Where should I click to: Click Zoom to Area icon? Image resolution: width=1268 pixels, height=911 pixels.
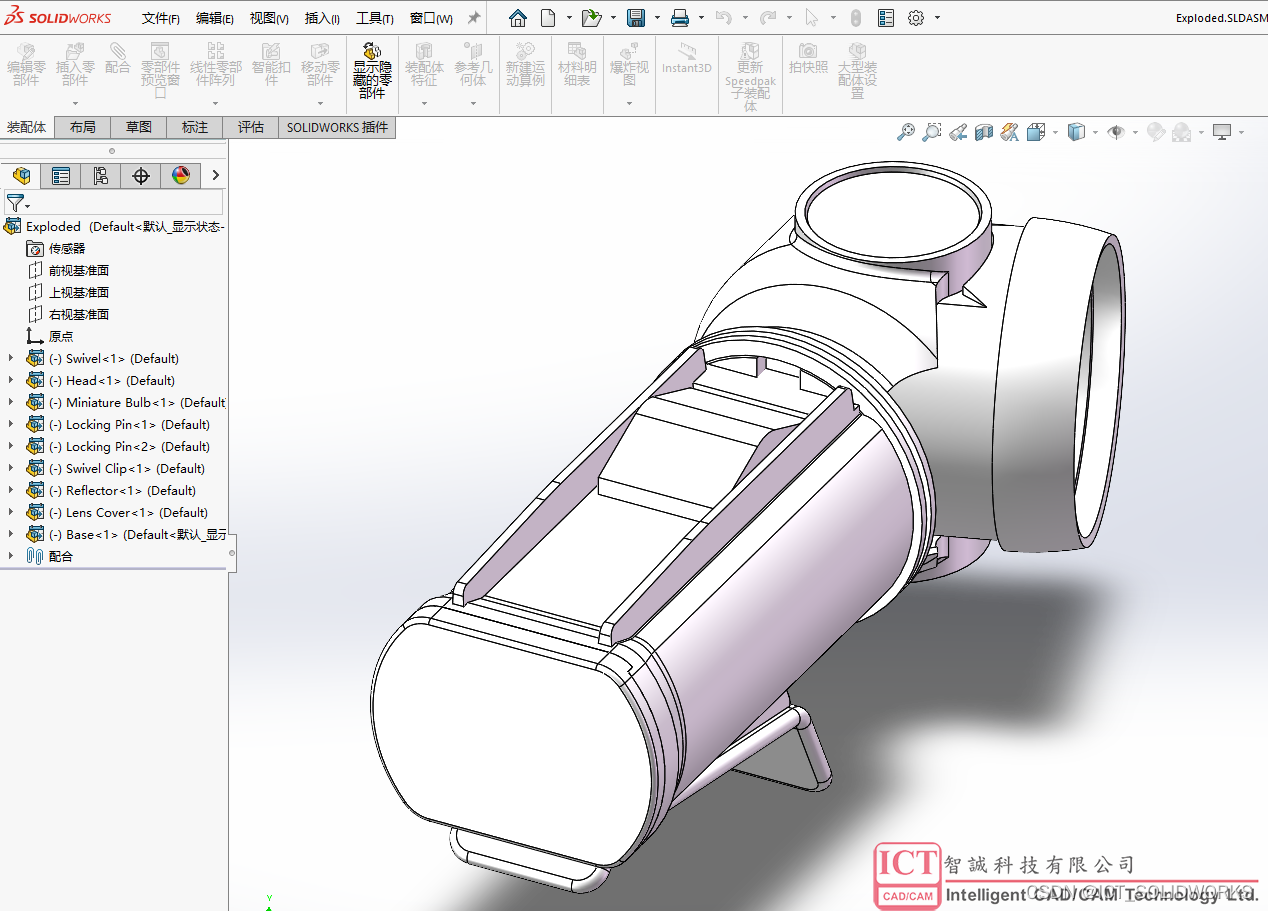click(x=932, y=131)
